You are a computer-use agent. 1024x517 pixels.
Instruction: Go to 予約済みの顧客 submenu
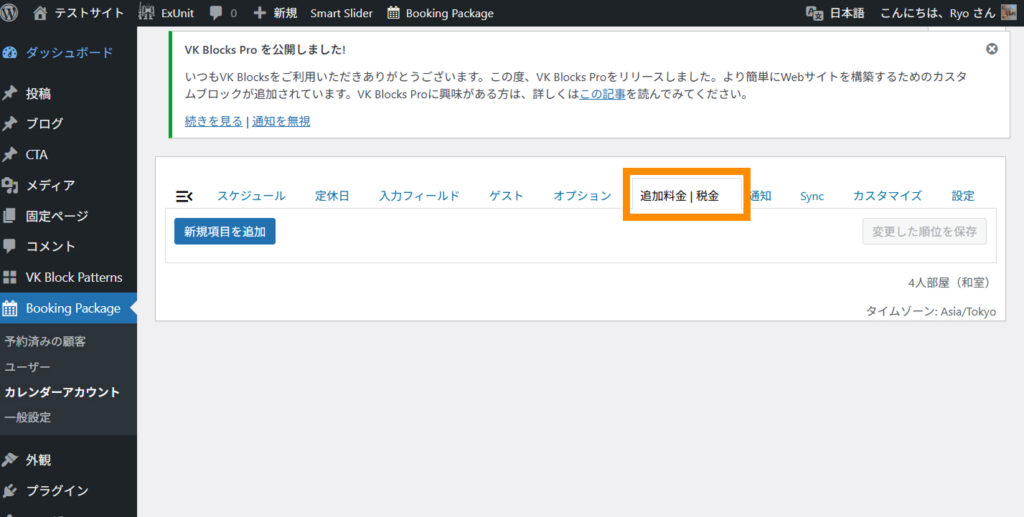[45, 342]
